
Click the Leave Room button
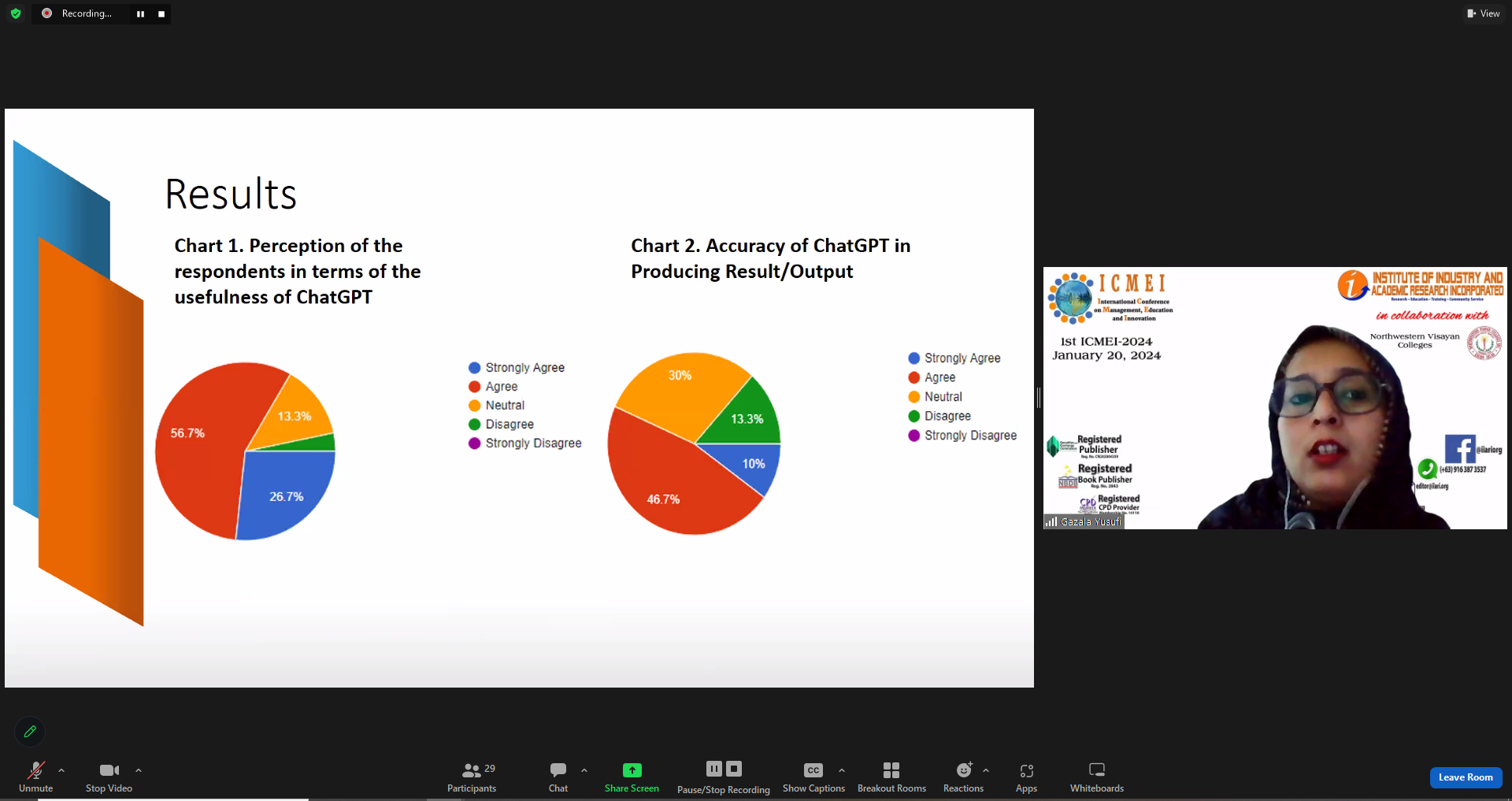click(1466, 777)
